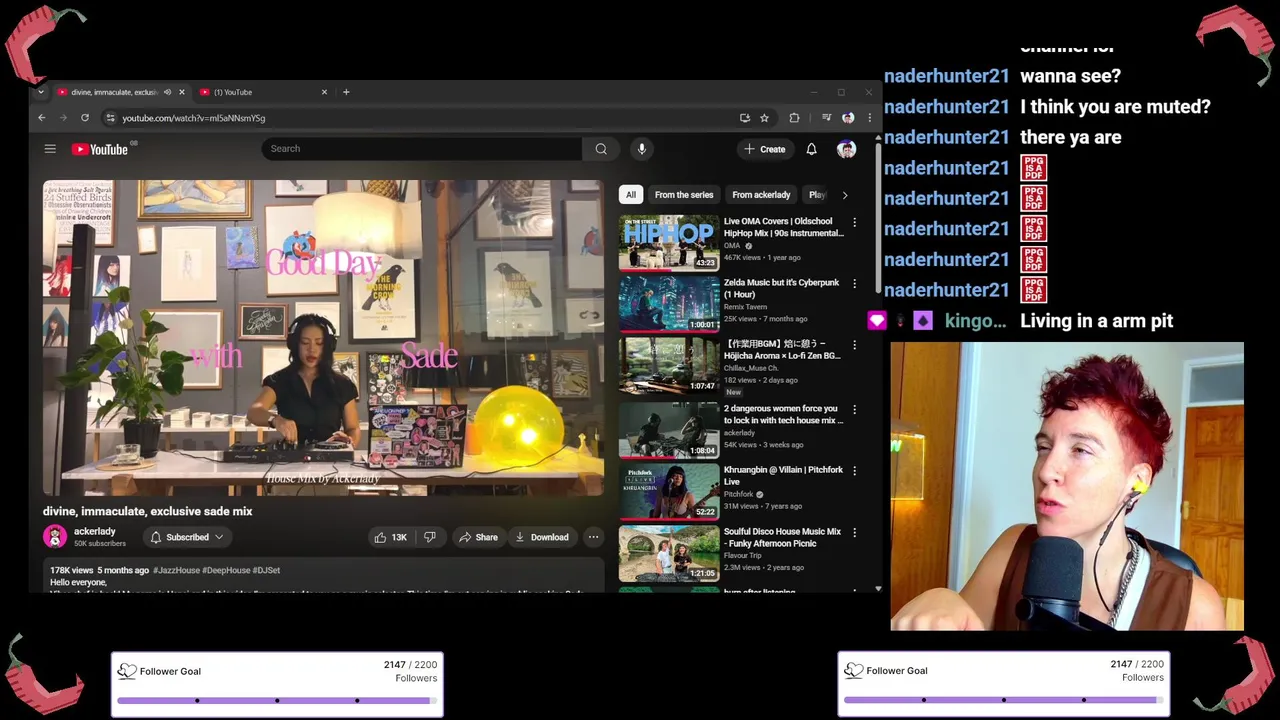Image resolution: width=1280 pixels, height=720 pixels.
Task: Select the 'All' filter chip
Action: pyautogui.click(x=631, y=195)
